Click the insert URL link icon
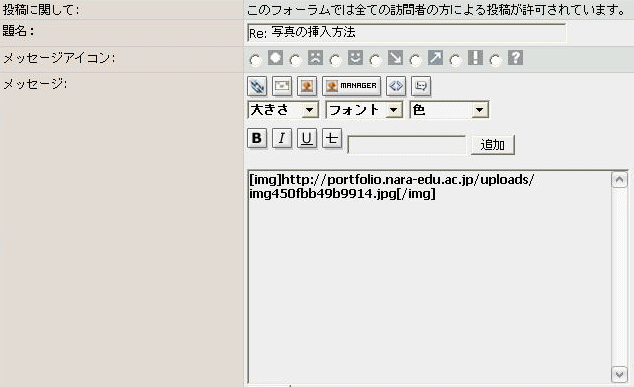 click(257, 86)
